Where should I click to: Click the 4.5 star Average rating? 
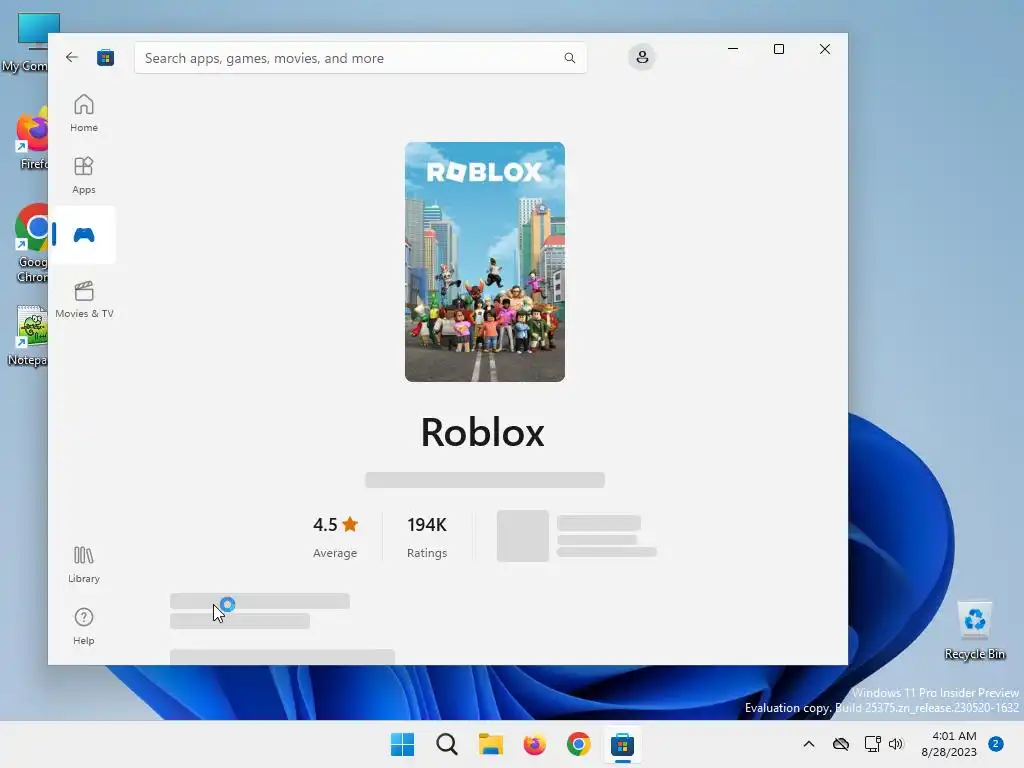[335, 537]
